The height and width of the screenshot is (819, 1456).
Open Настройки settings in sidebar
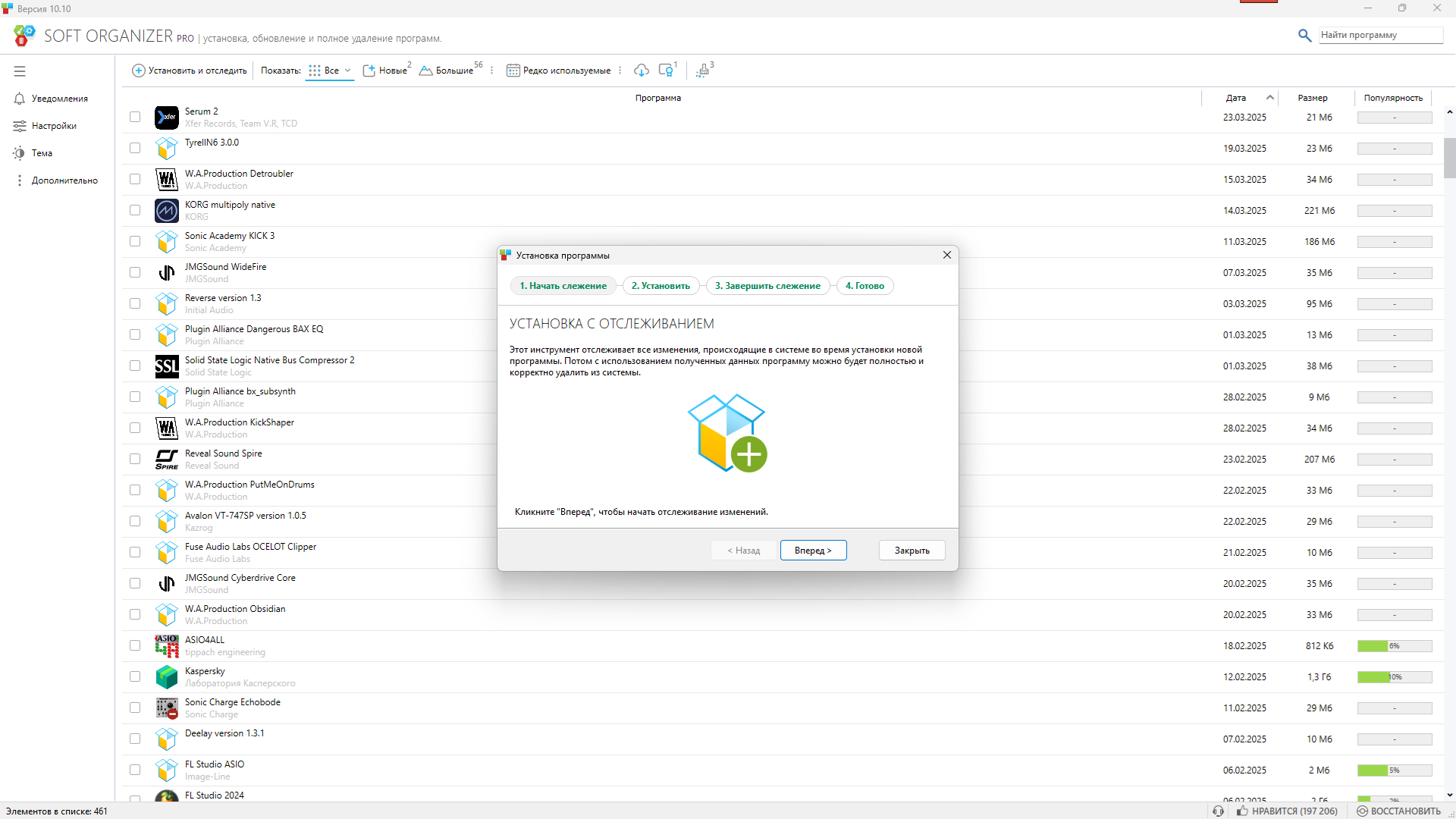[45, 126]
